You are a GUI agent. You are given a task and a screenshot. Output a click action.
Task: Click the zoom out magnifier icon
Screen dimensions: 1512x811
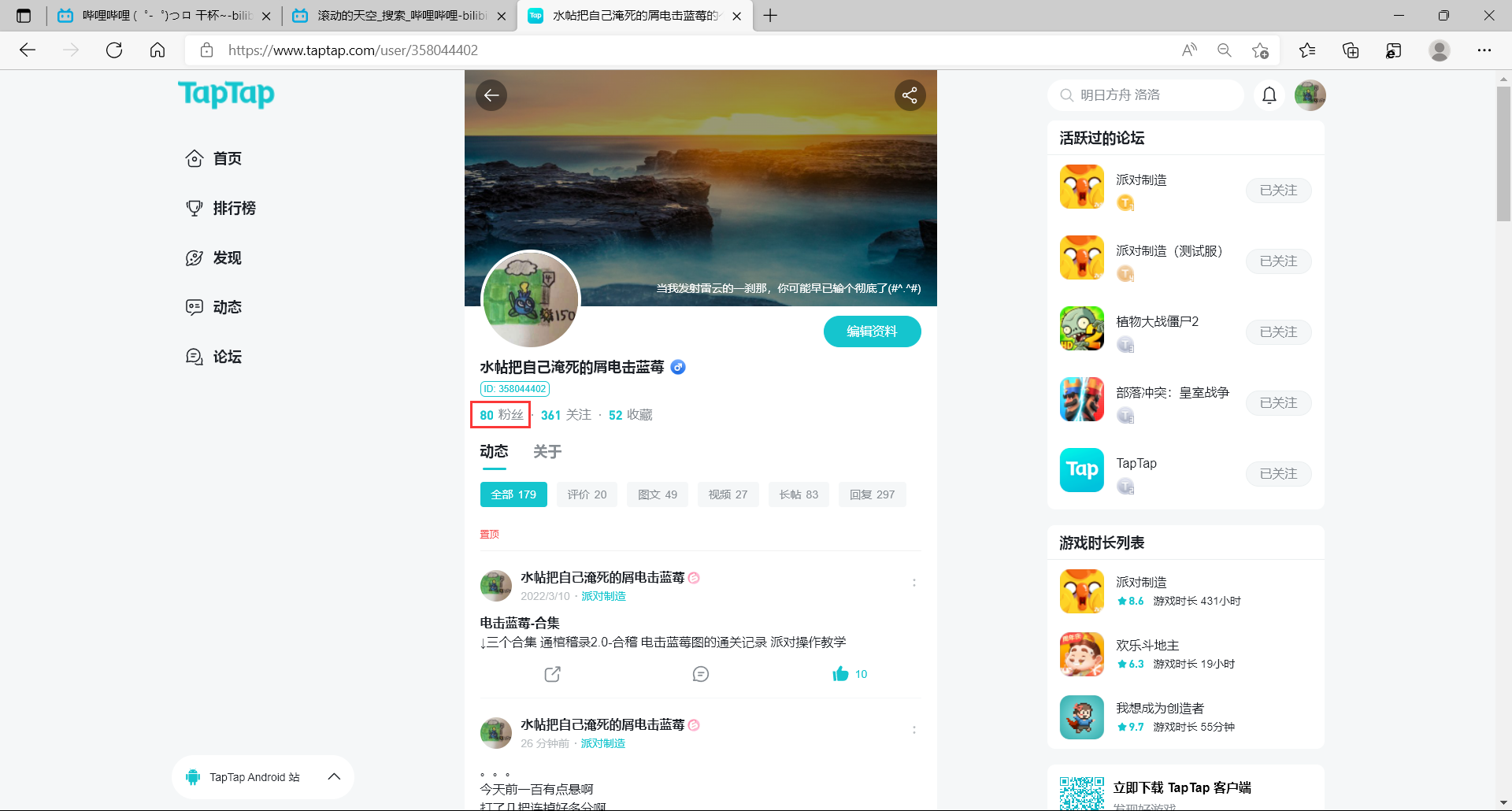tap(1225, 50)
